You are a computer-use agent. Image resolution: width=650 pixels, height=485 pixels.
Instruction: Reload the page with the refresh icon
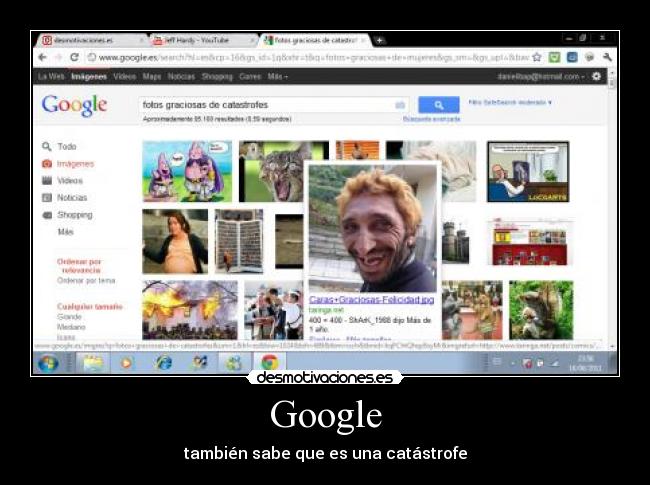74,57
